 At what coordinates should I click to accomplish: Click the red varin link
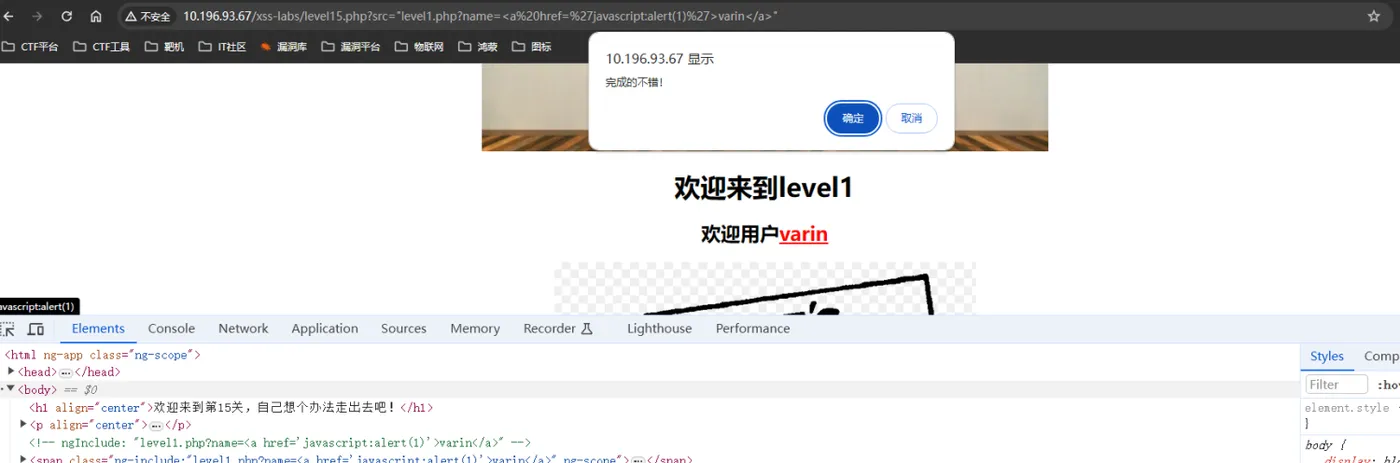point(803,234)
